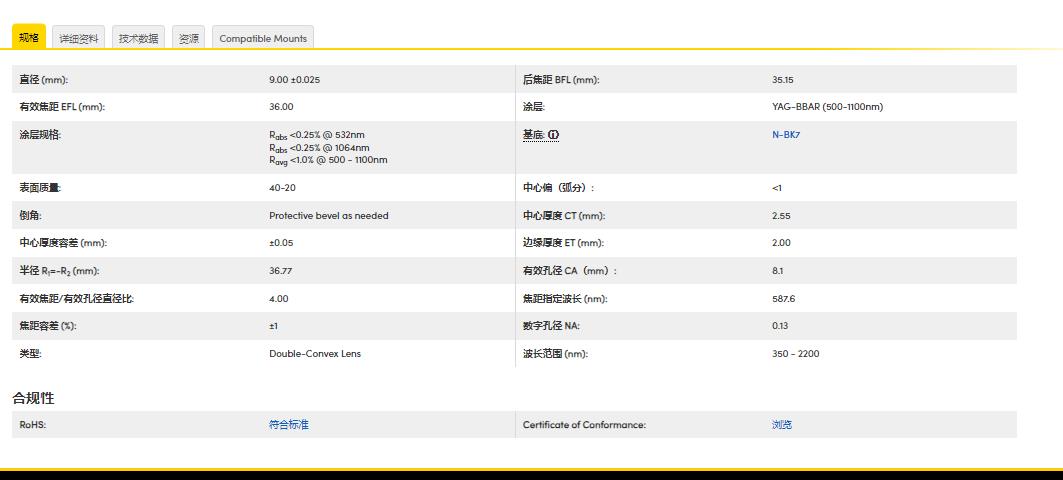Viewport: 1063px width, 480px height.
Task: Select the 技术数据 tab
Action: click(x=138, y=38)
